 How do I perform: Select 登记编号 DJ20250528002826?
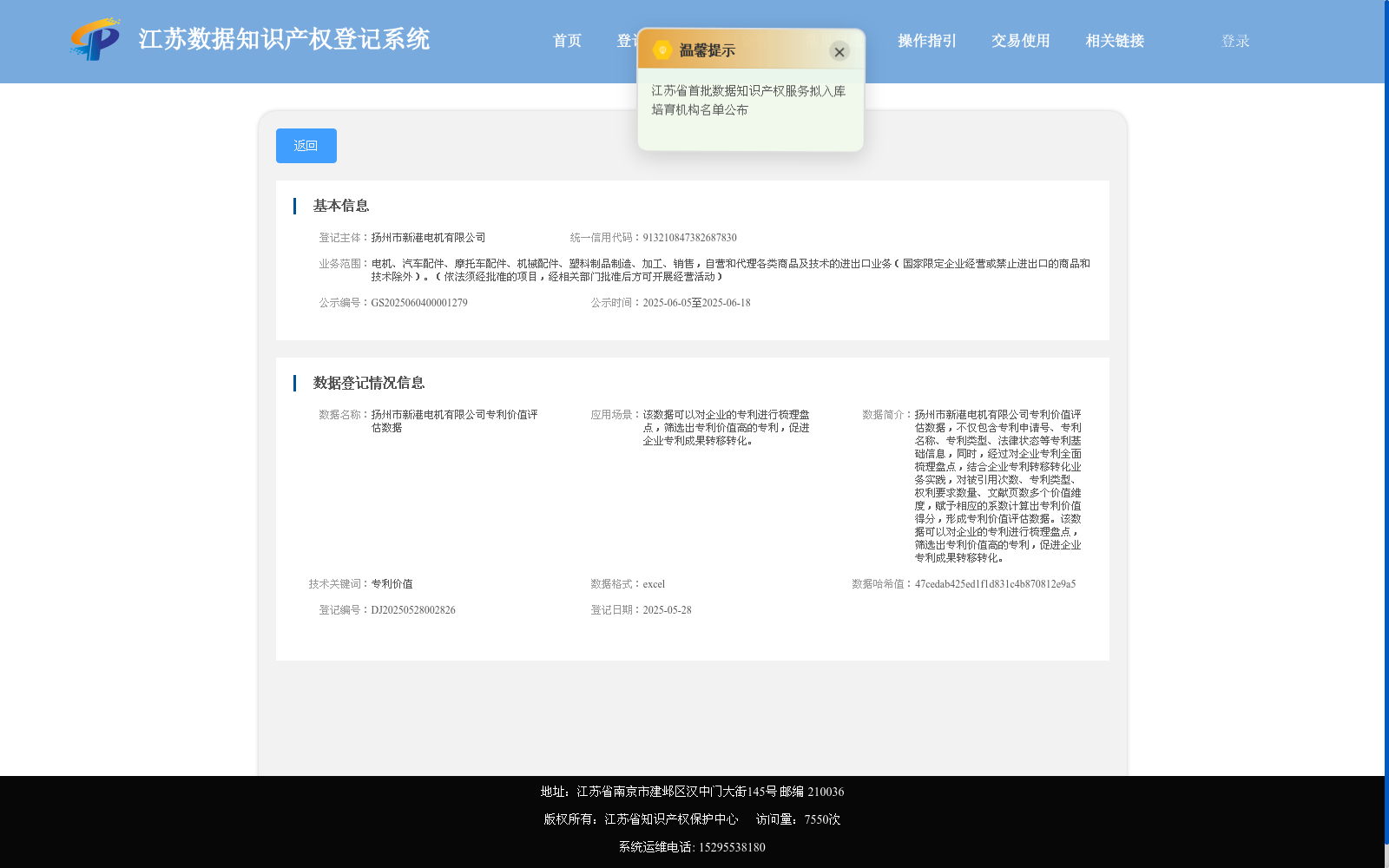pyautogui.click(x=413, y=610)
